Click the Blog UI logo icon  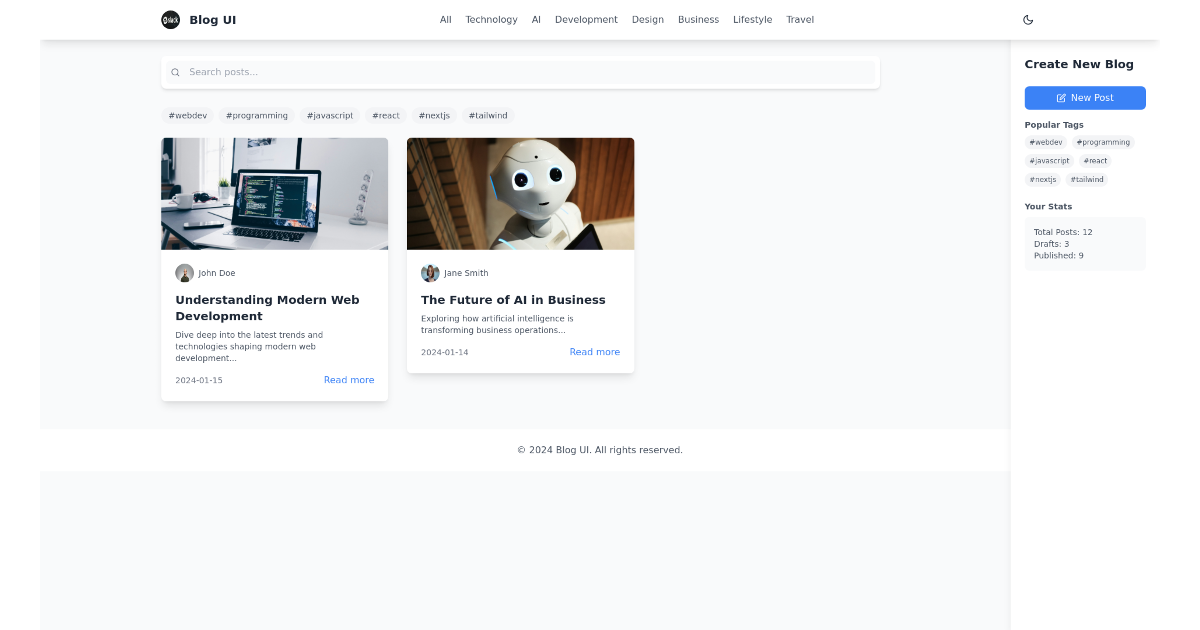coord(170,19)
